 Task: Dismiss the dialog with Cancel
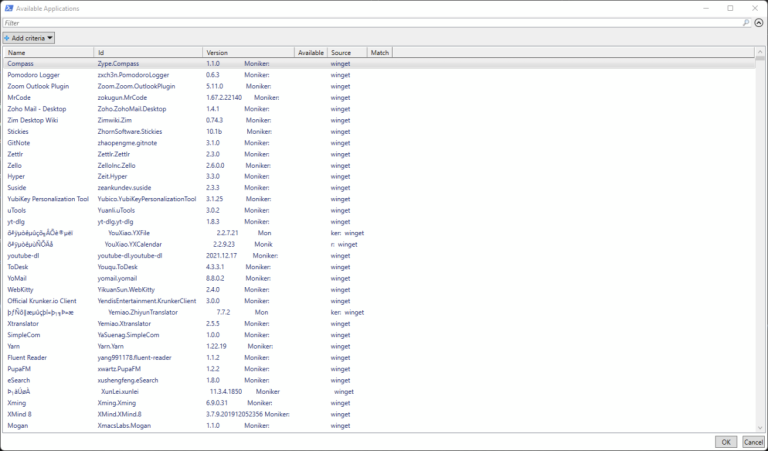point(753,442)
